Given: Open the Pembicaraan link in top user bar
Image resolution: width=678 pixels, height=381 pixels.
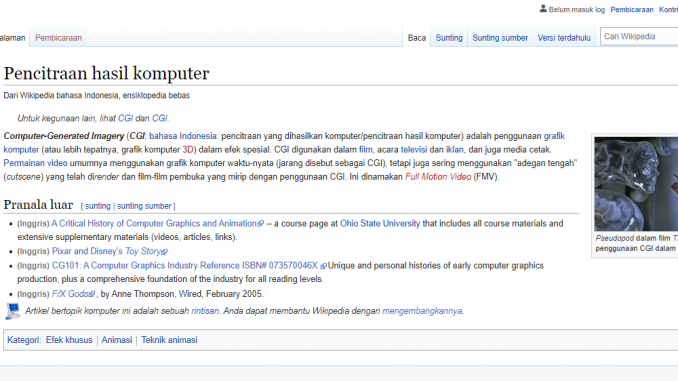Looking at the screenshot, I should coord(632,10).
